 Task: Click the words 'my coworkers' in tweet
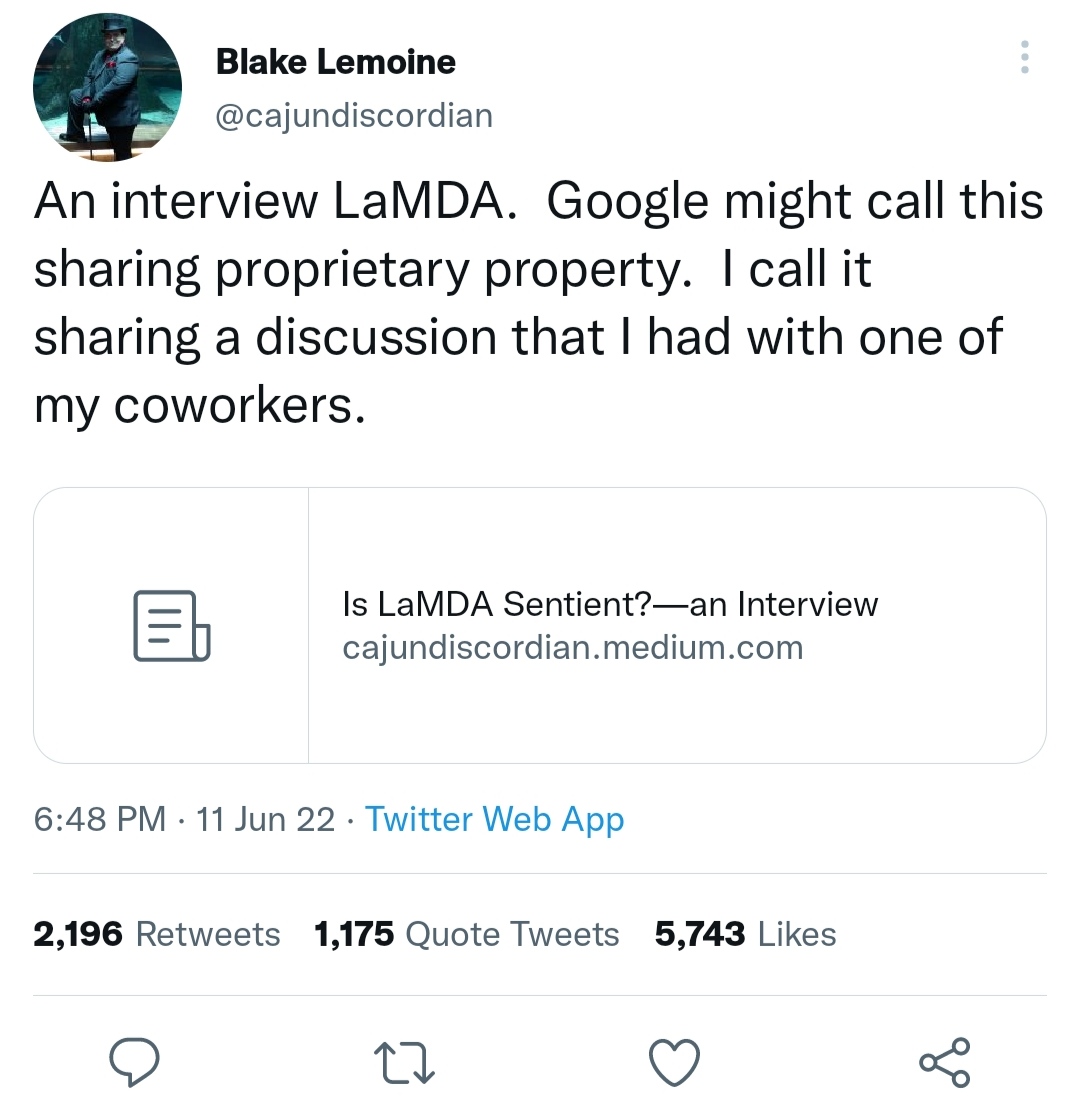point(196,403)
